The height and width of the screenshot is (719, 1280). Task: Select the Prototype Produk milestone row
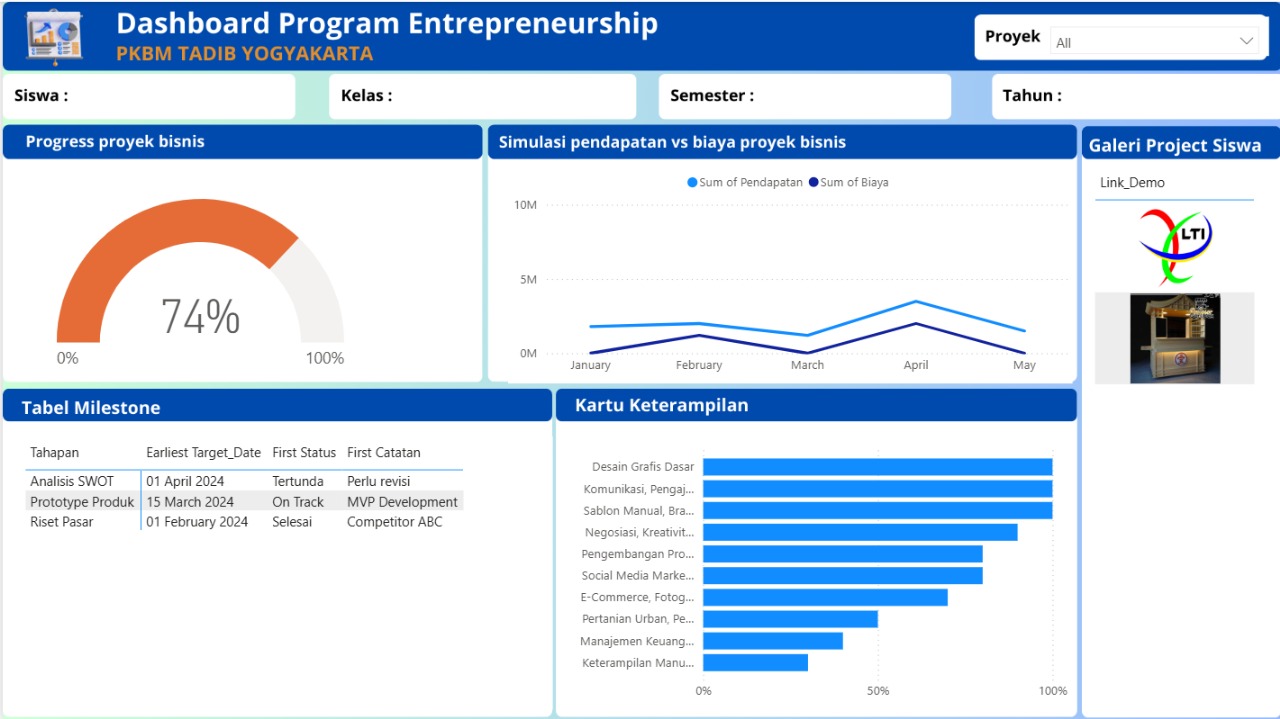coord(200,501)
